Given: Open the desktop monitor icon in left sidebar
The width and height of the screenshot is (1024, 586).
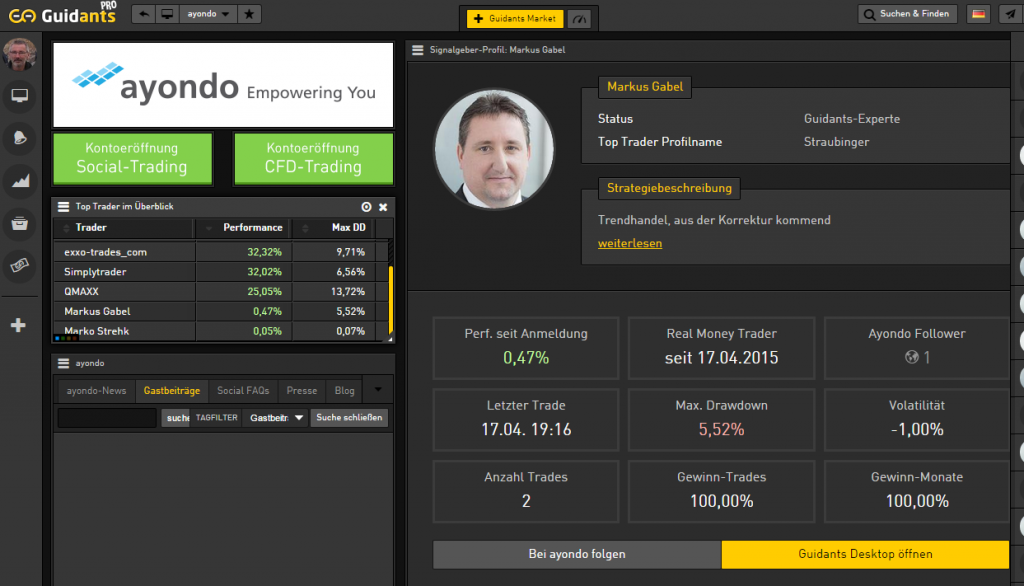Looking at the screenshot, I should coord(18,96).
